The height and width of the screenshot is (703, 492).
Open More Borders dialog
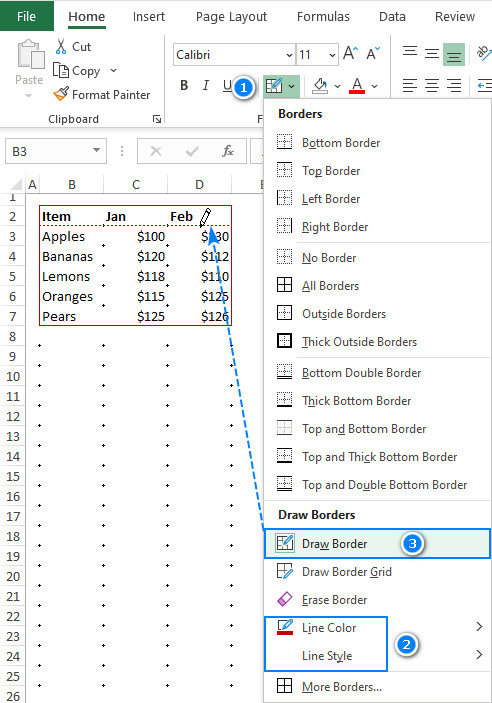376,686
